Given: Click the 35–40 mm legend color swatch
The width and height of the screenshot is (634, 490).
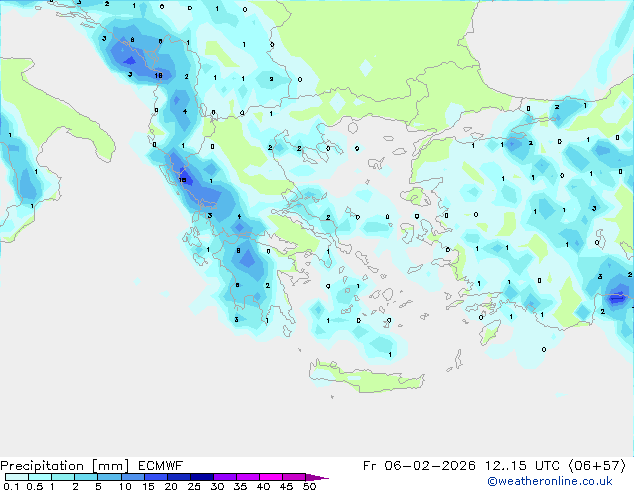Looking at the screenshot, I should tap(248, 477).
